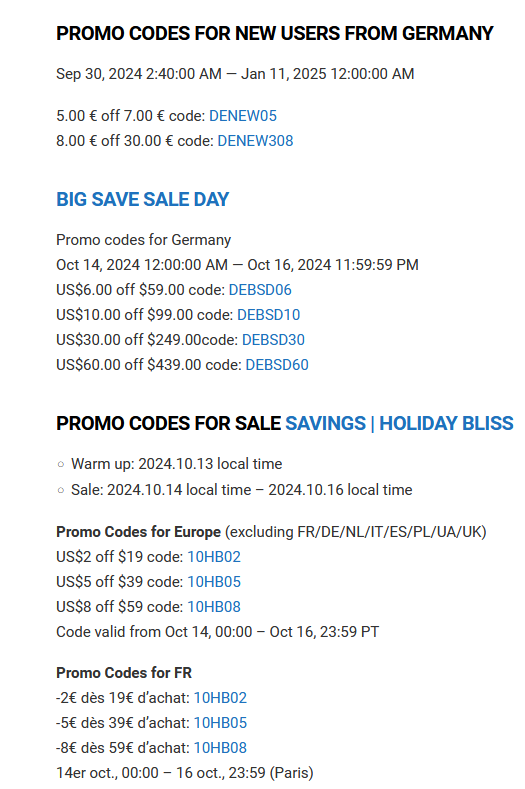
Task: Open FR code 10HB02 for -2€
Action: [220, 698]
